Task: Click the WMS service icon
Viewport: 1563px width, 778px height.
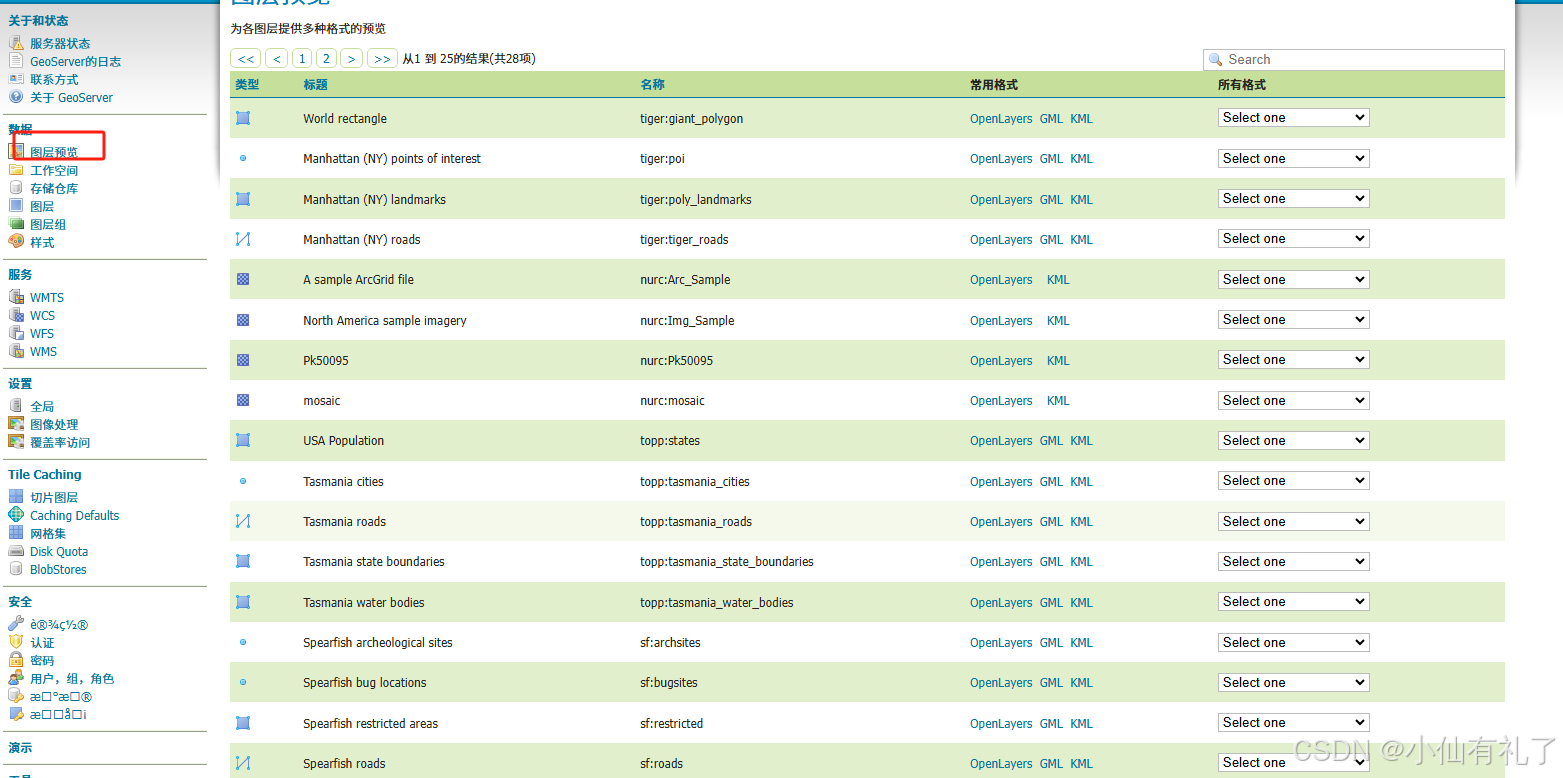Action: [16, 351]
